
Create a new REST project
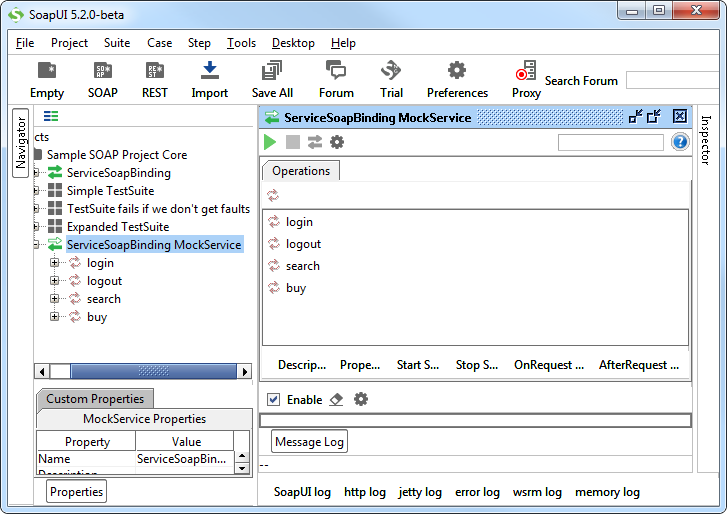[x=154, y=80]
